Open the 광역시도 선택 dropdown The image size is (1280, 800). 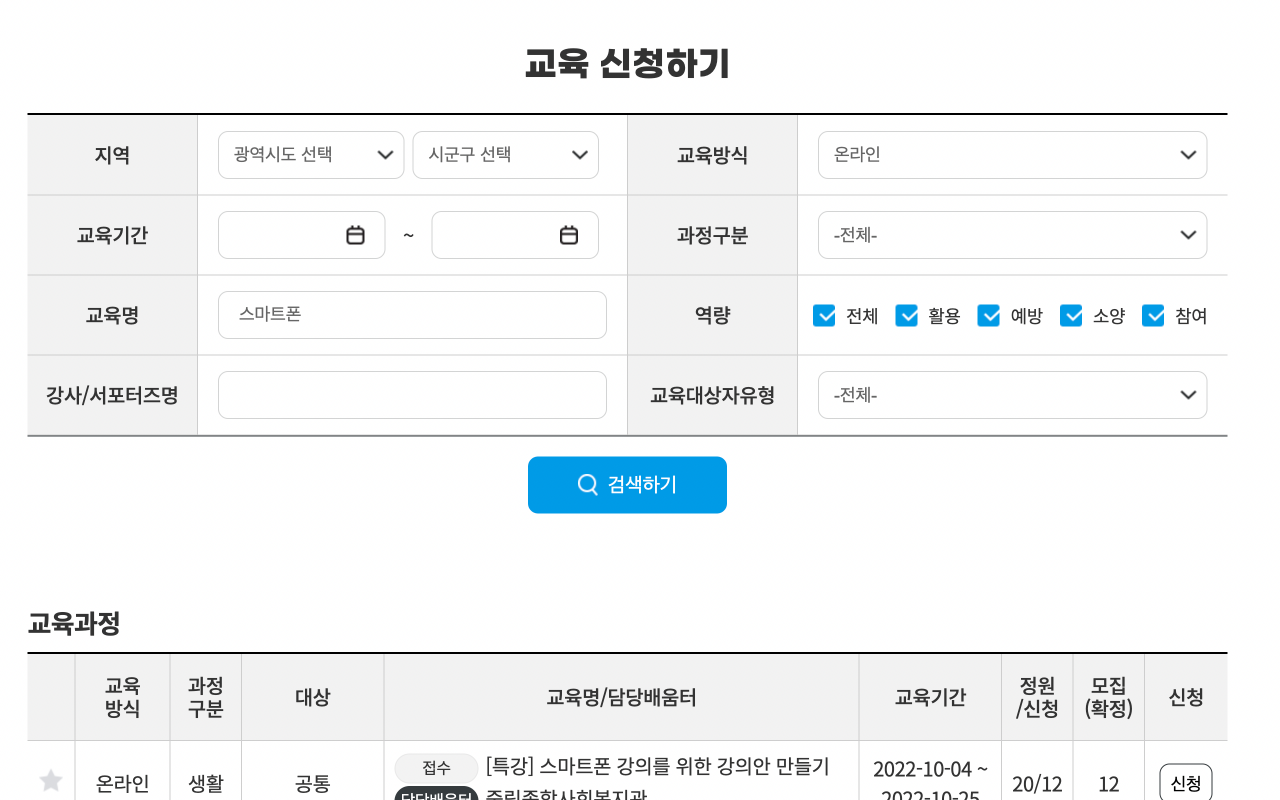tap(311, 155)
